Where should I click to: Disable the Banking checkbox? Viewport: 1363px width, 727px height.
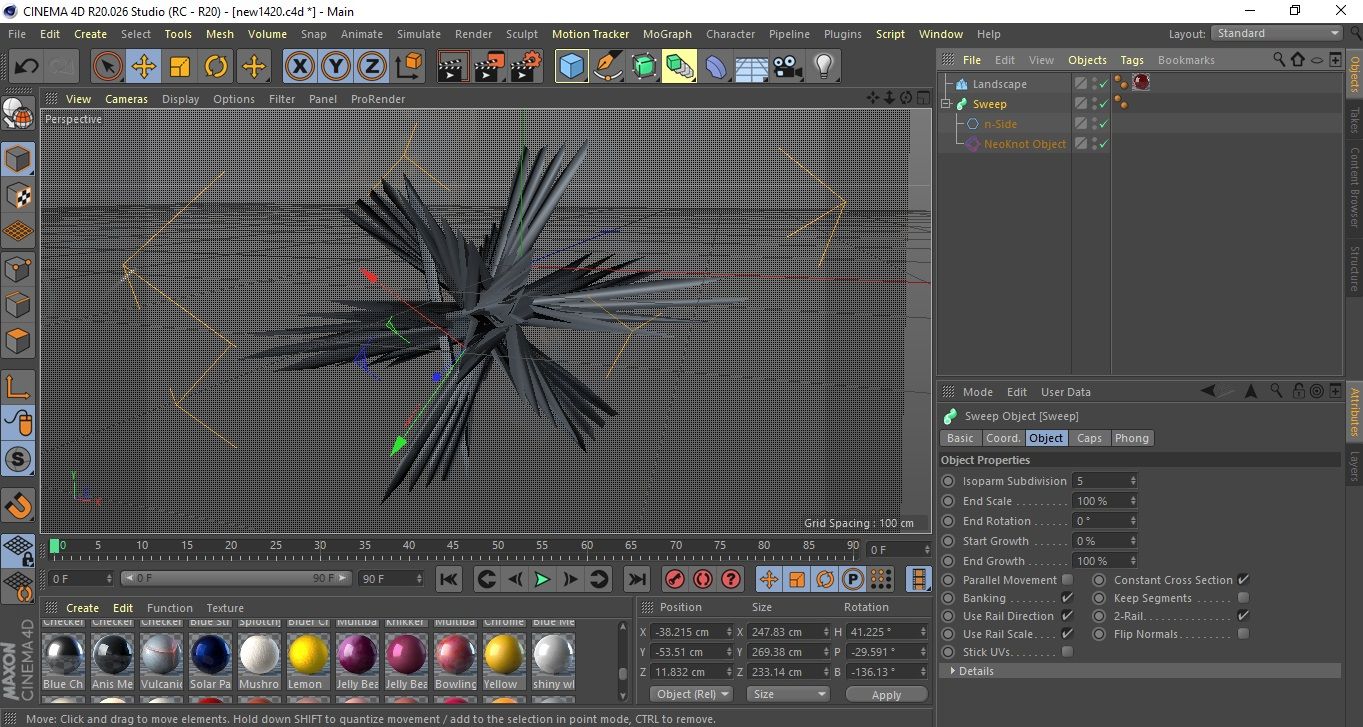(x=1067, y=598)
